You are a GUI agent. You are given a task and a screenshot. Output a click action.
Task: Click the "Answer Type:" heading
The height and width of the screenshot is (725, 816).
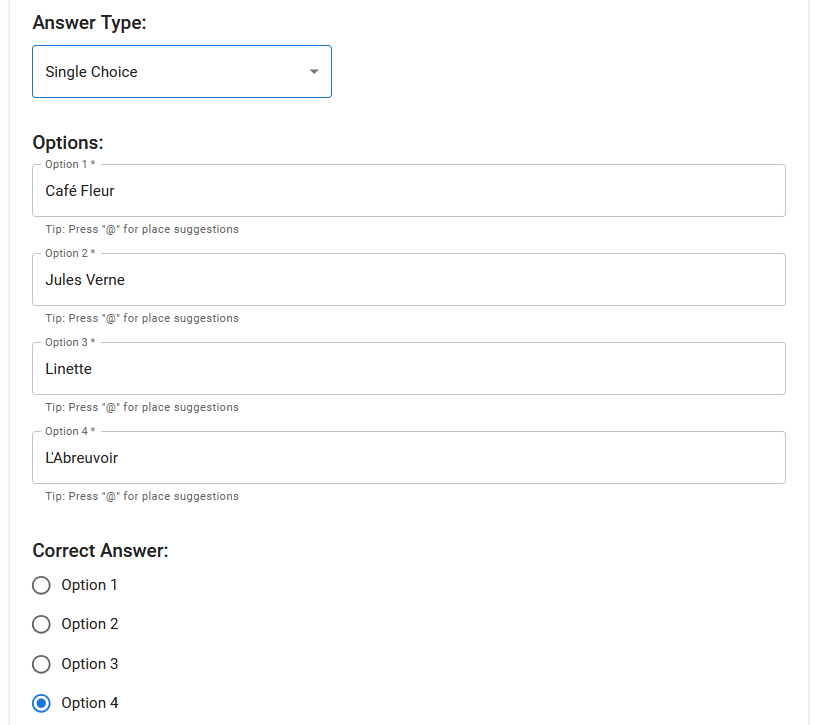[x=89, y=23]
